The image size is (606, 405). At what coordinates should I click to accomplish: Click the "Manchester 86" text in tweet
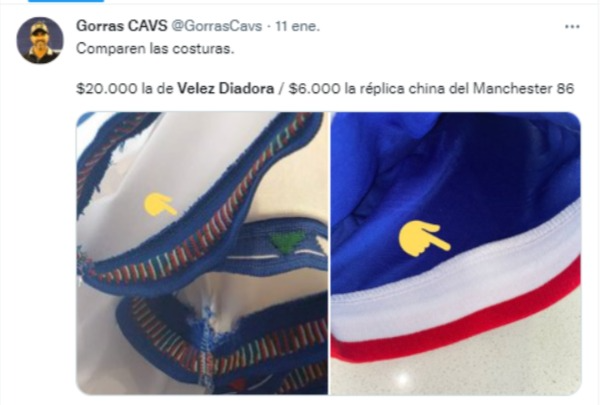(x=524, y=88)
